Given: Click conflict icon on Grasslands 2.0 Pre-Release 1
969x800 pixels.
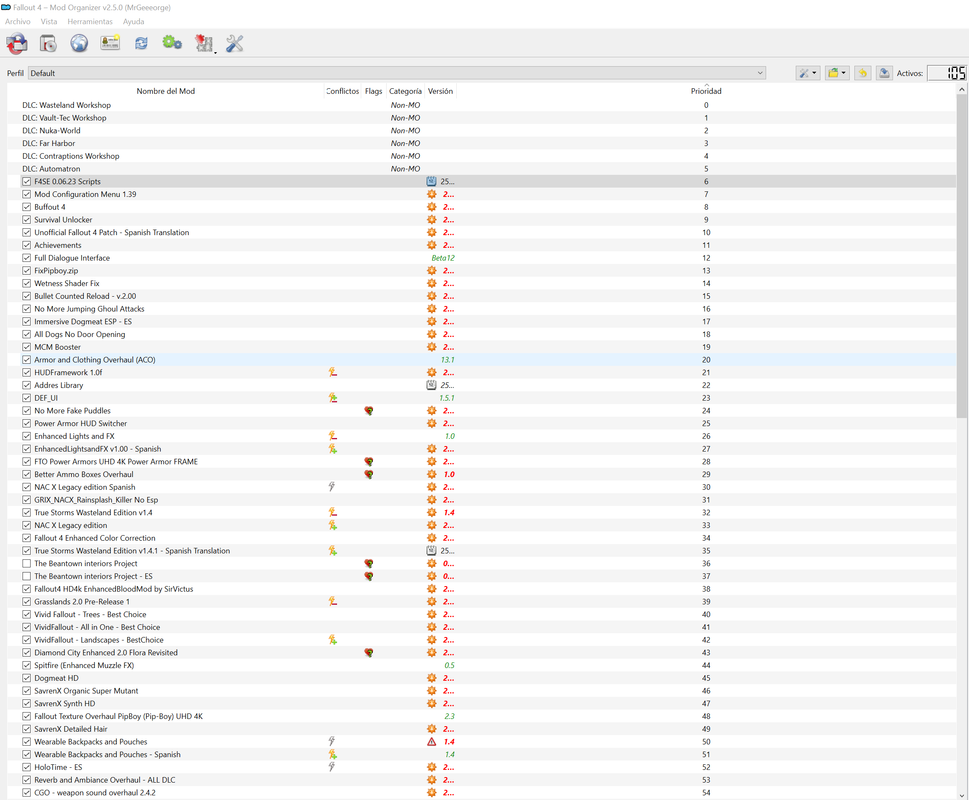Looking at the screenshot, I should click(x=332, y=602).
